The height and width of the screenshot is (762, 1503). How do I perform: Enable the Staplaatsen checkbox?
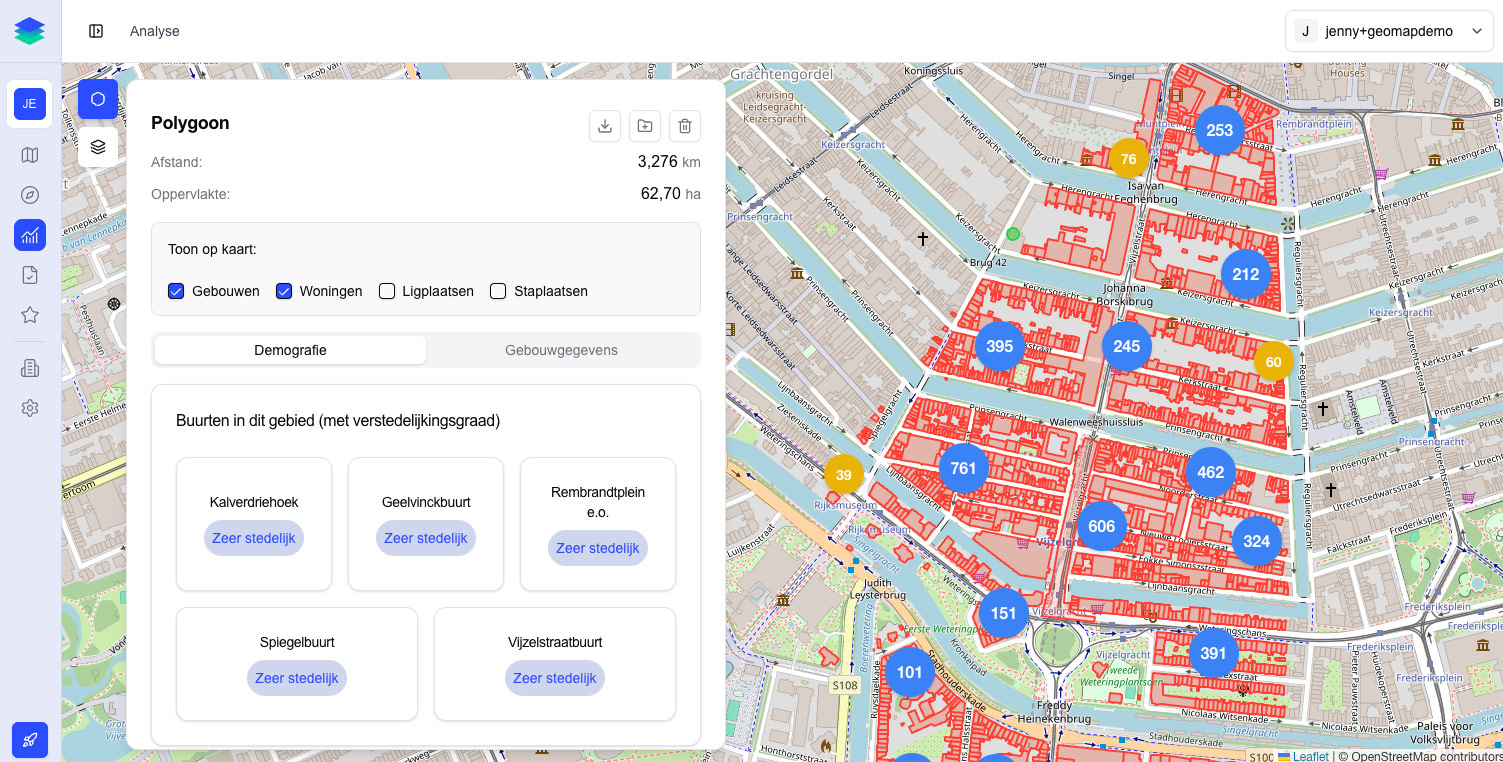pyautogui.click(x=498, y=290)
